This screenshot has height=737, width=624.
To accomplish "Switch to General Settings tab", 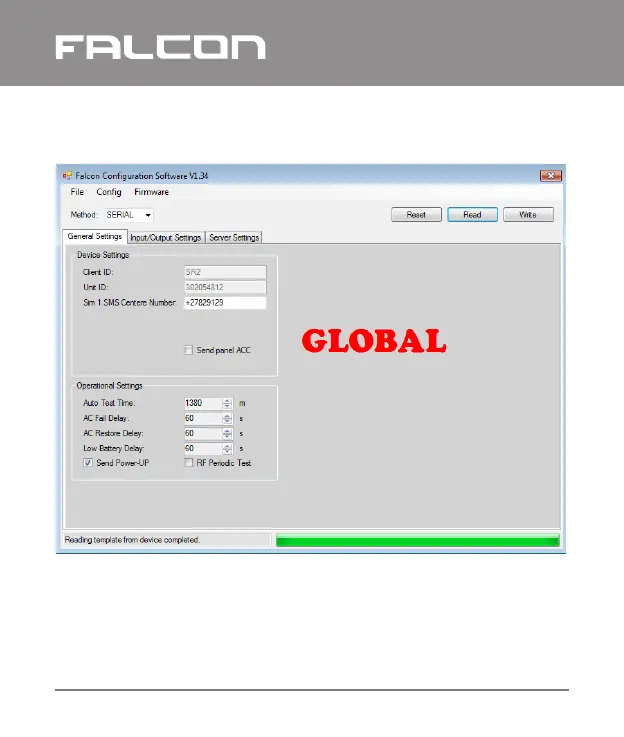I will pyautogui.click(x=95, y=236).
